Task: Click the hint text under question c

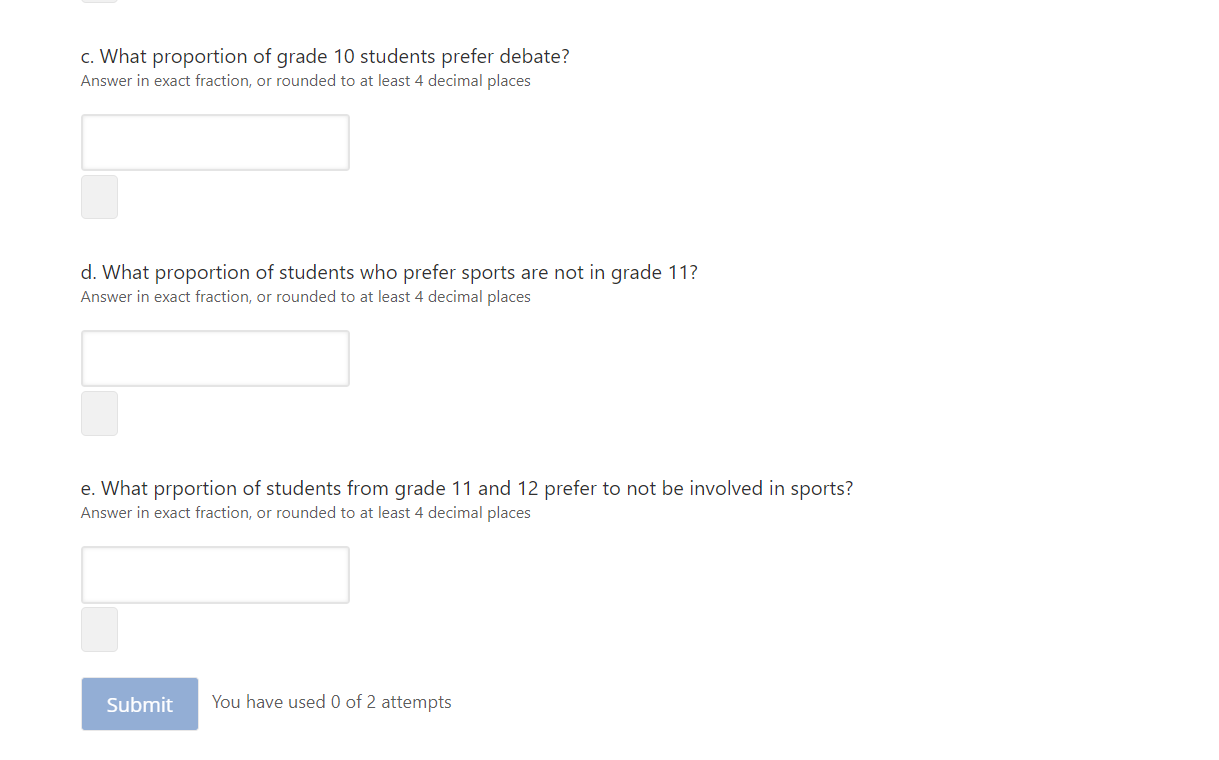Action: tap(305, 80)
